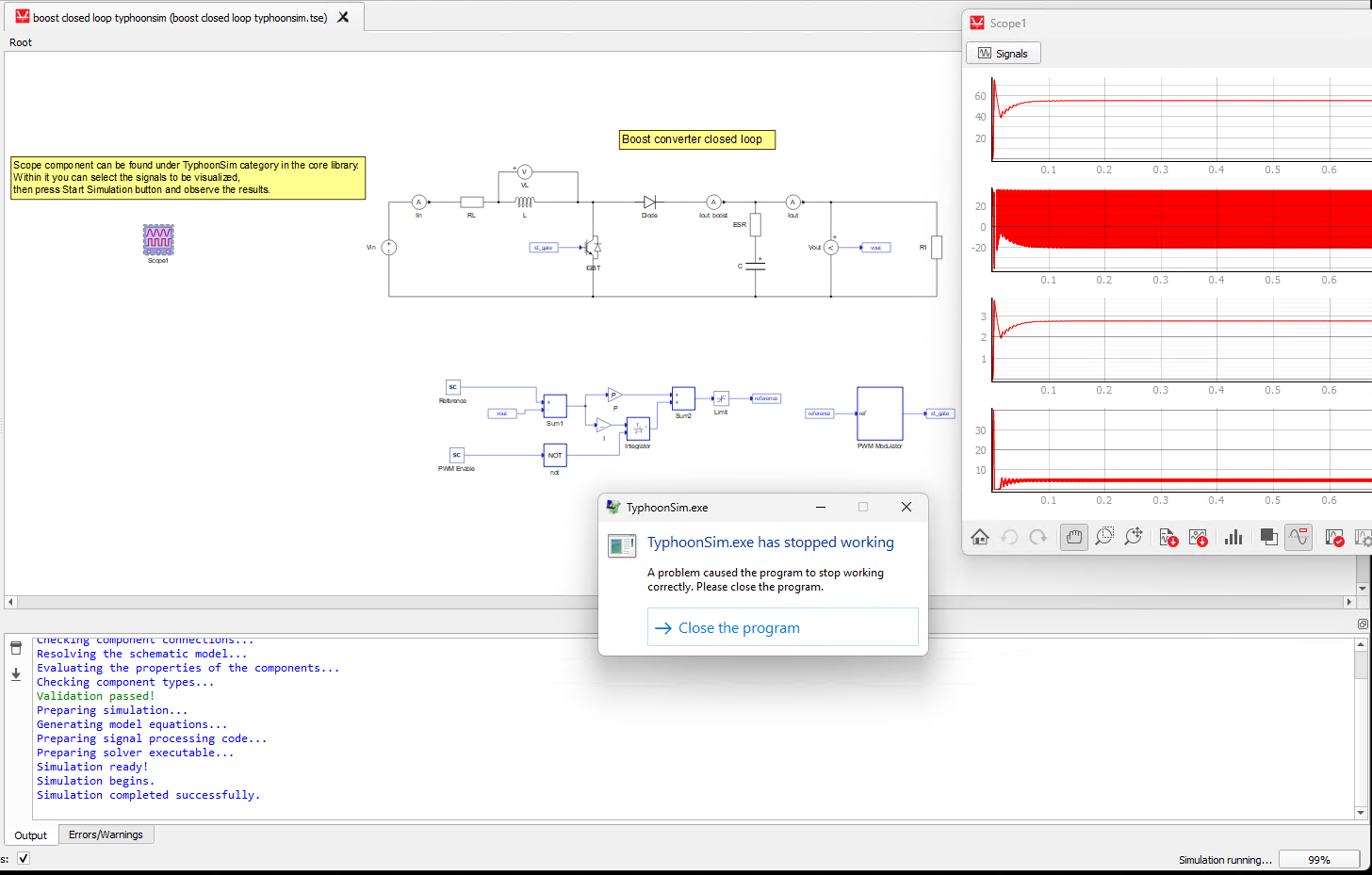Click Close the program in crash dialog

click(782, 627)
